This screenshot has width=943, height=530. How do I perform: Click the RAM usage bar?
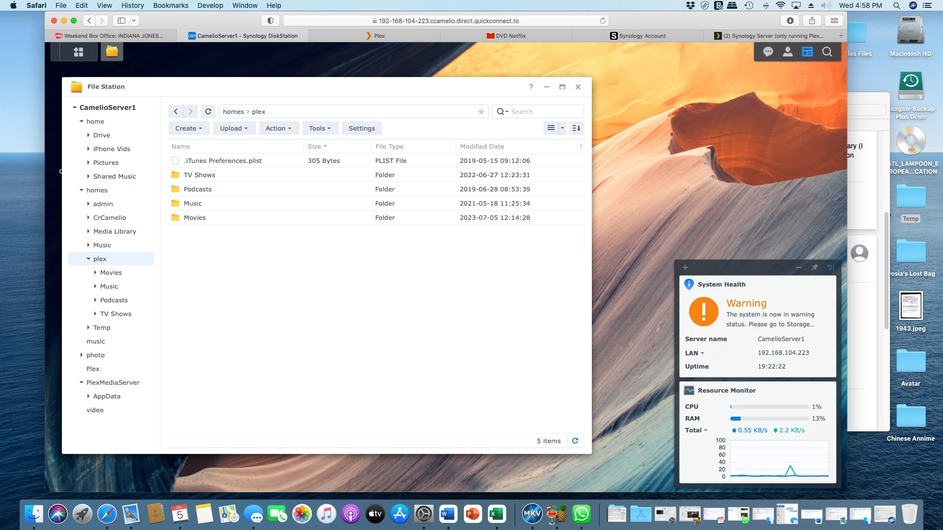pos(769,418)
